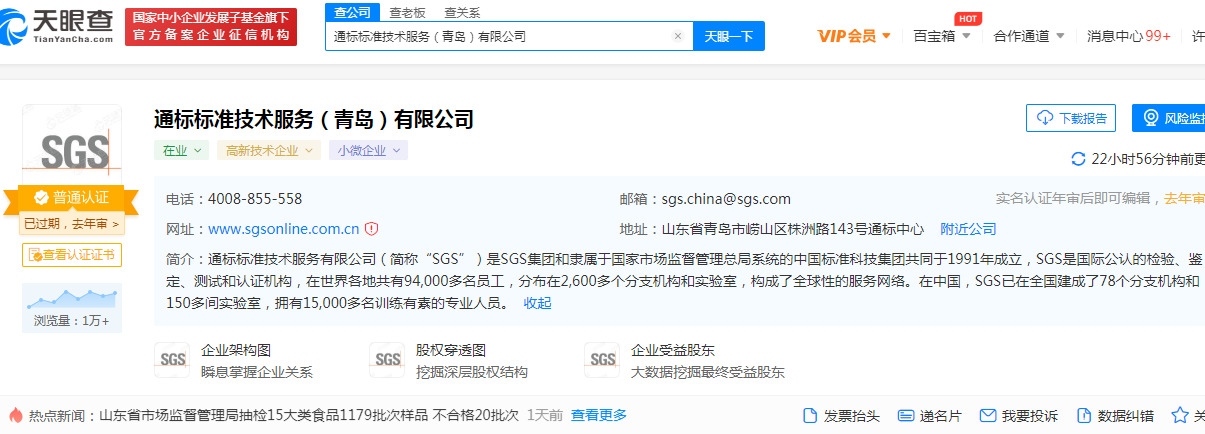Expand the VIP会员 dropdown
The width and height of the screenshot is (1205, 434).
(854, 36)
